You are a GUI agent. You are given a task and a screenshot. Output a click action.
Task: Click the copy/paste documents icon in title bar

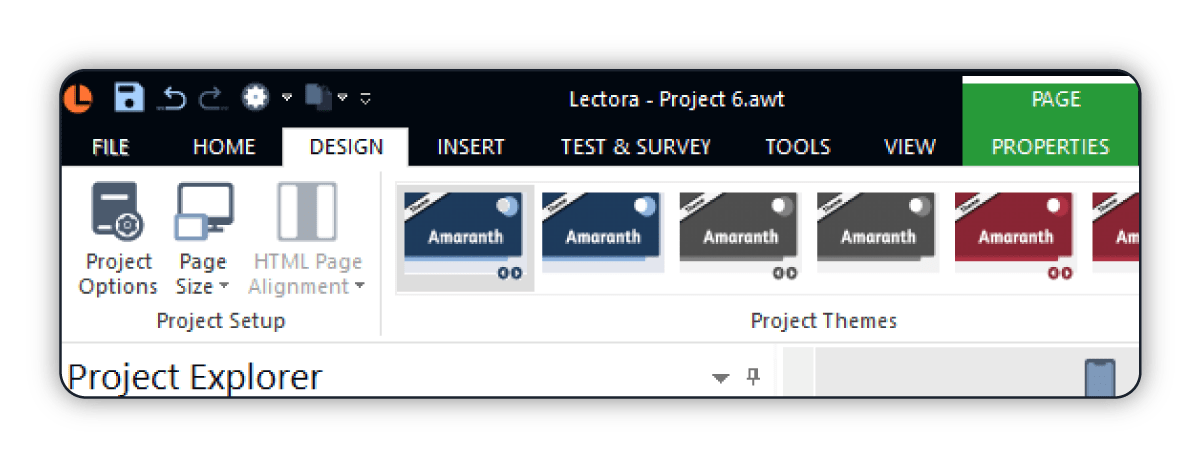(x=318, y=97)
